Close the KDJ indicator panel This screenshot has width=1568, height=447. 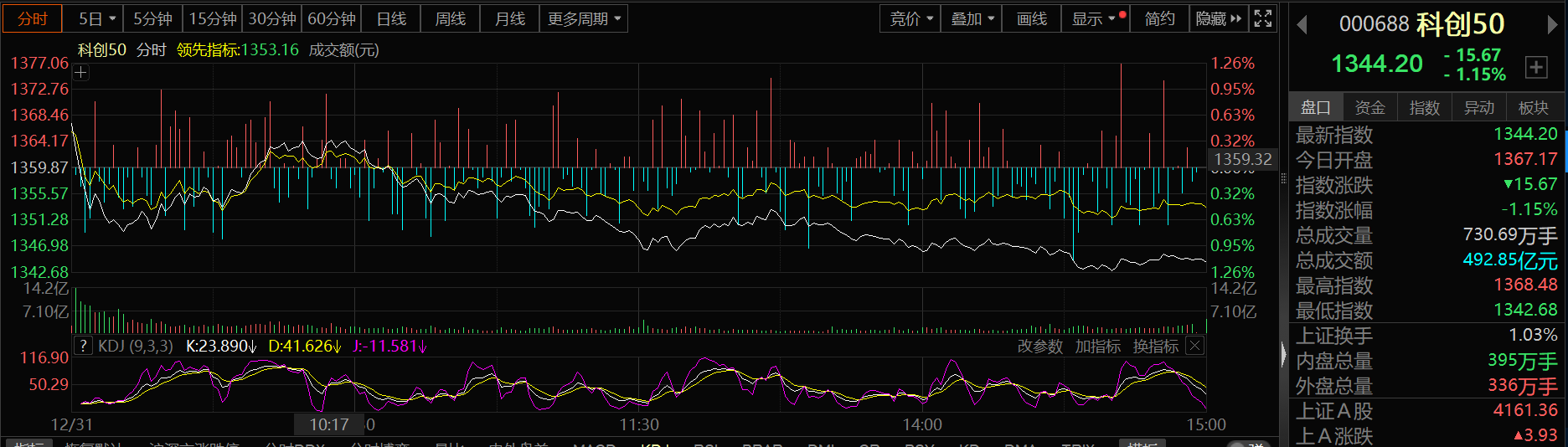pos(1195,346)
